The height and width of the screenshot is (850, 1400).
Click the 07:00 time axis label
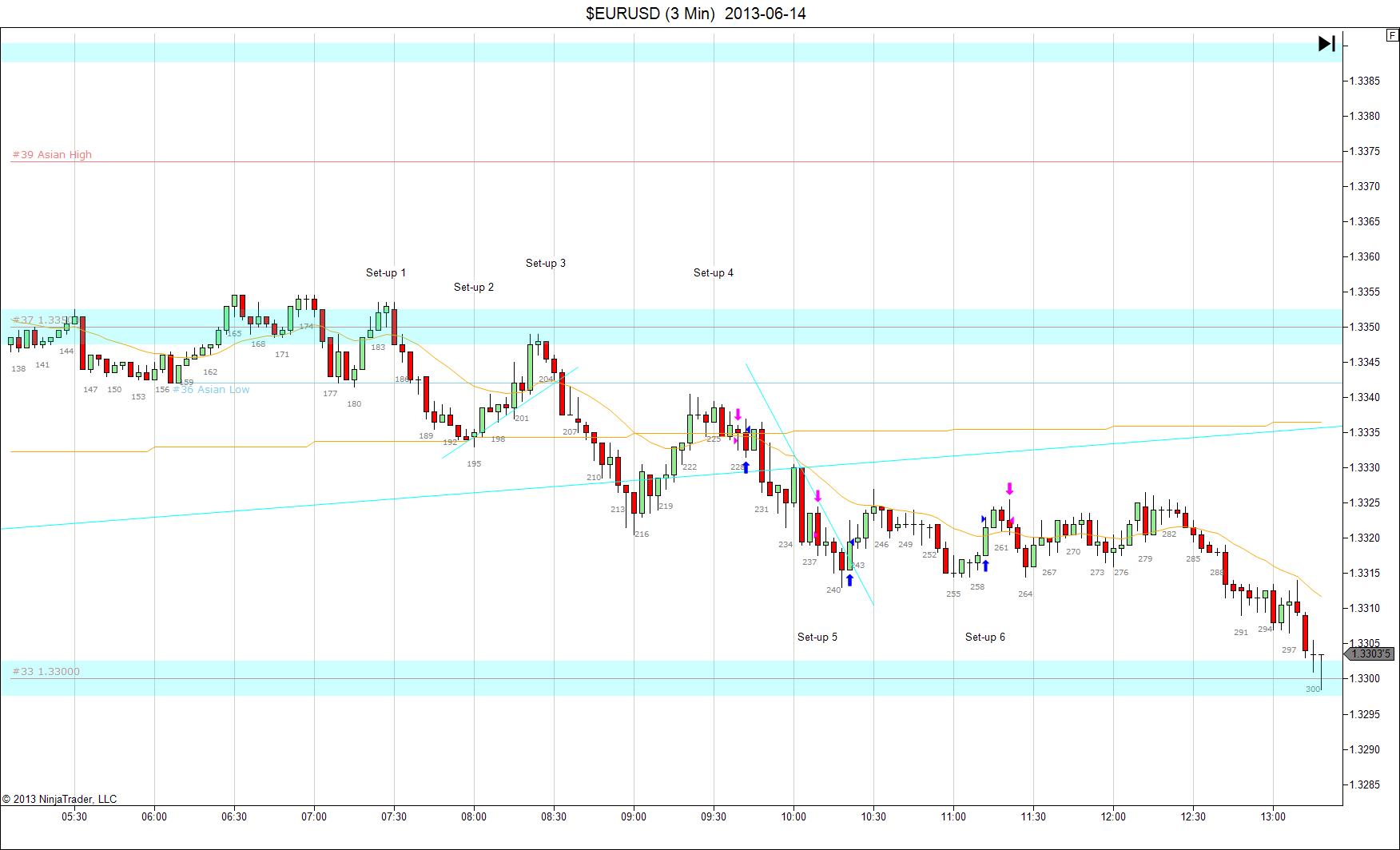[314, 816]
